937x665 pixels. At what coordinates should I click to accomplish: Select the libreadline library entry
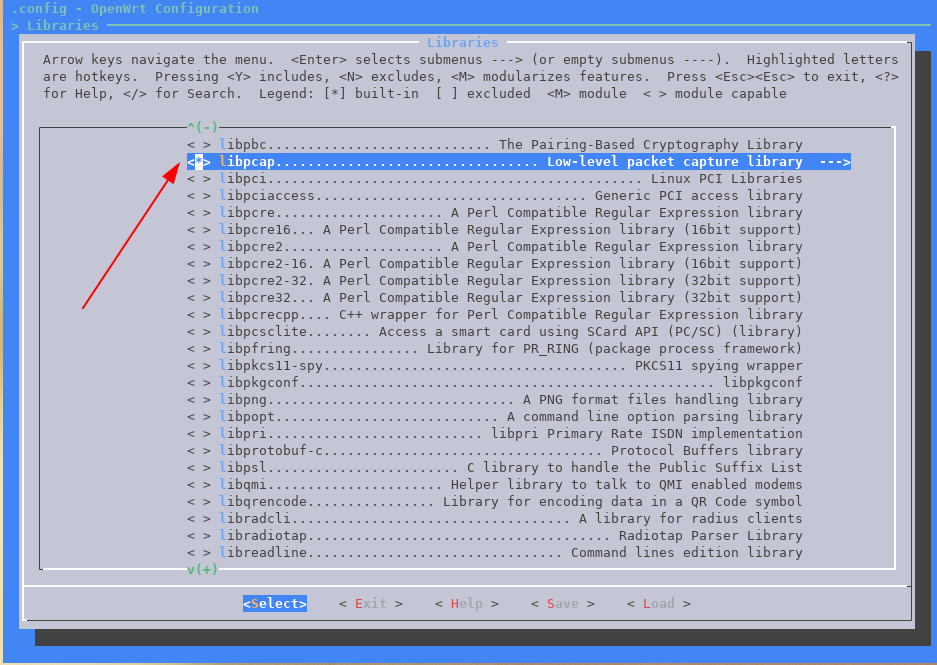[510, 553]
